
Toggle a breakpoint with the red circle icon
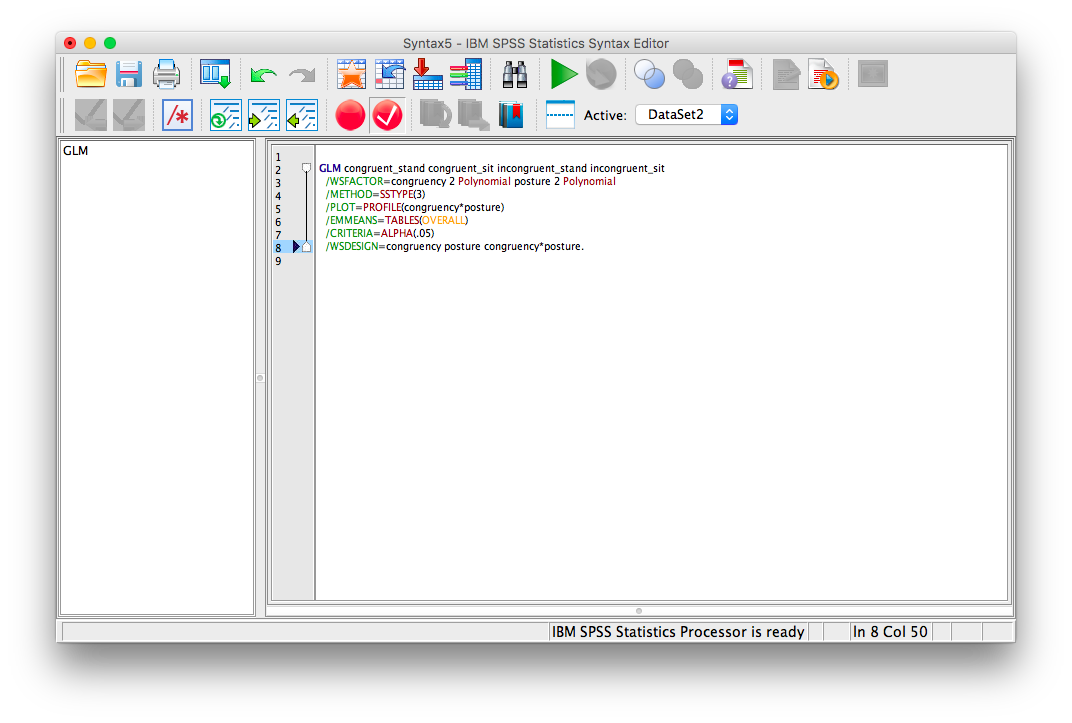[x=350, y=115]
